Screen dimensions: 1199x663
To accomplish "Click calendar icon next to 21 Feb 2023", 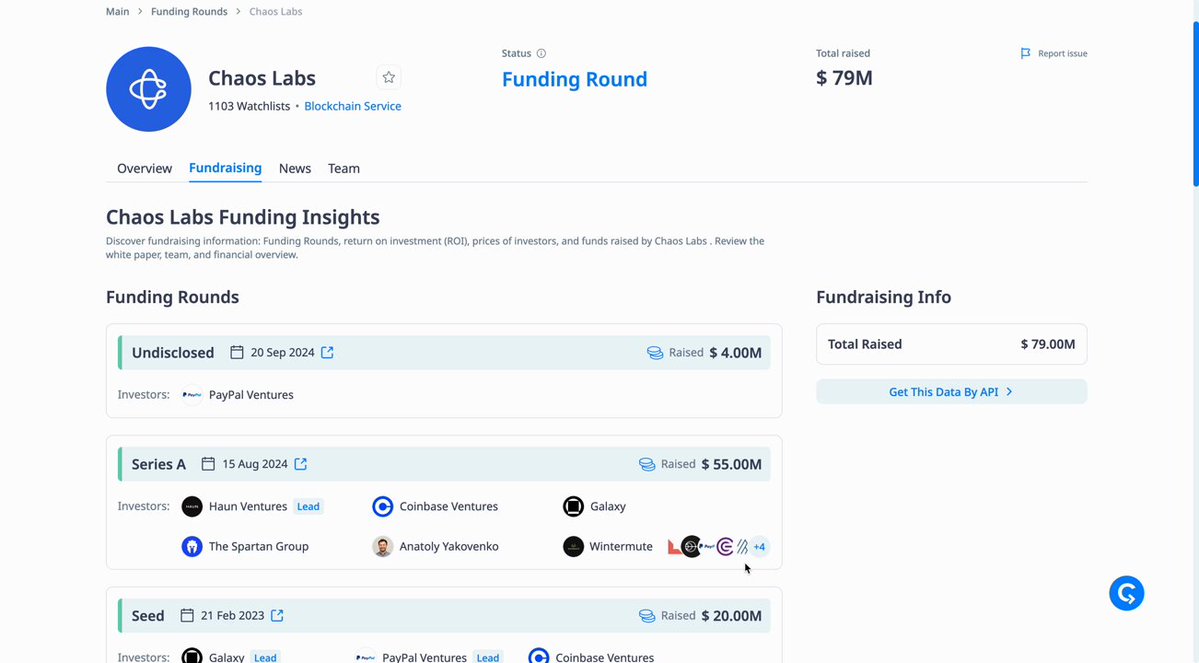I will point(187,616).
